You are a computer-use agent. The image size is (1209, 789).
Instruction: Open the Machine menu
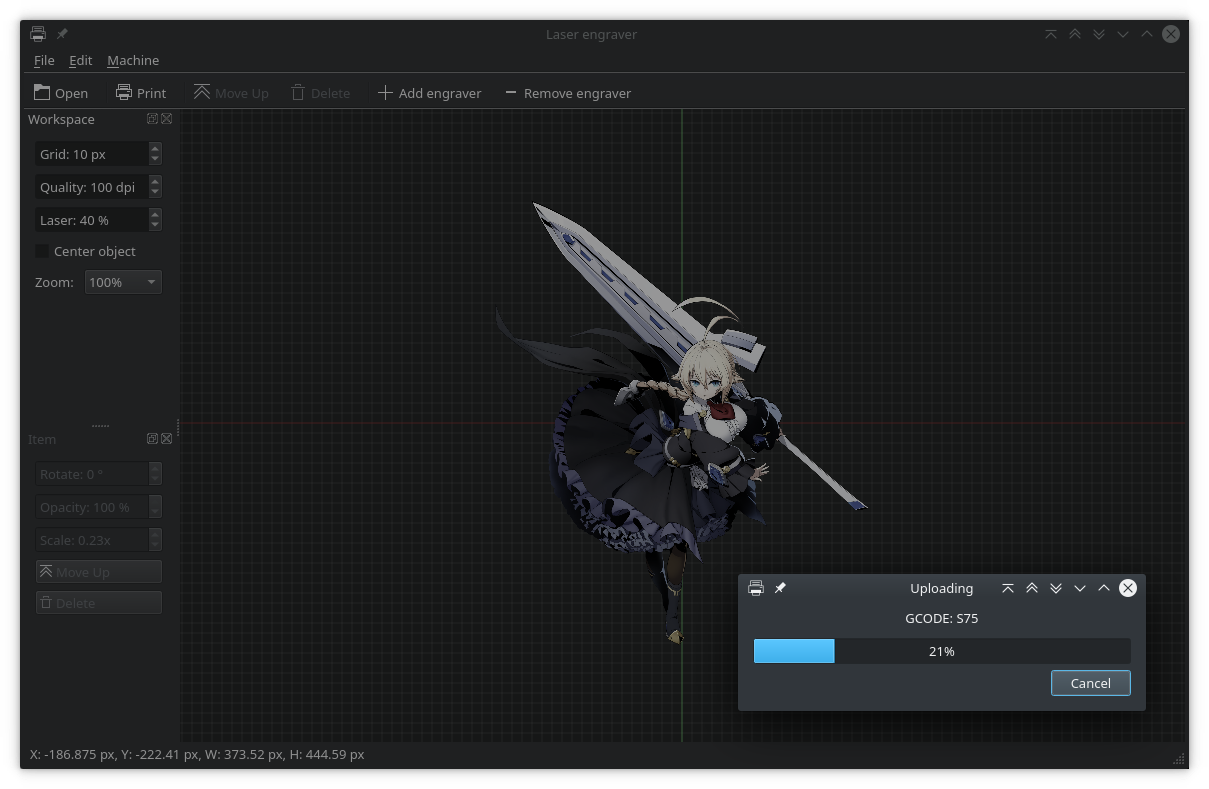(133, 60)
